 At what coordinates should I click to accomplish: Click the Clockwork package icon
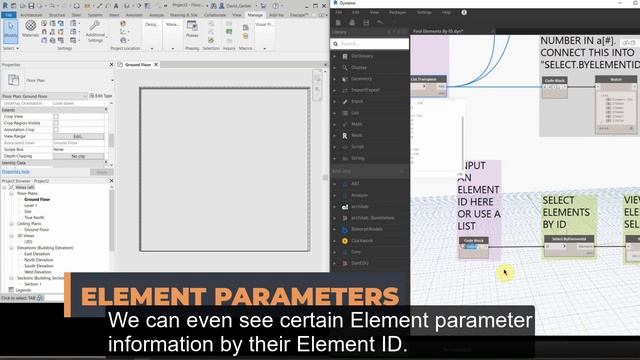coord(345,241)
